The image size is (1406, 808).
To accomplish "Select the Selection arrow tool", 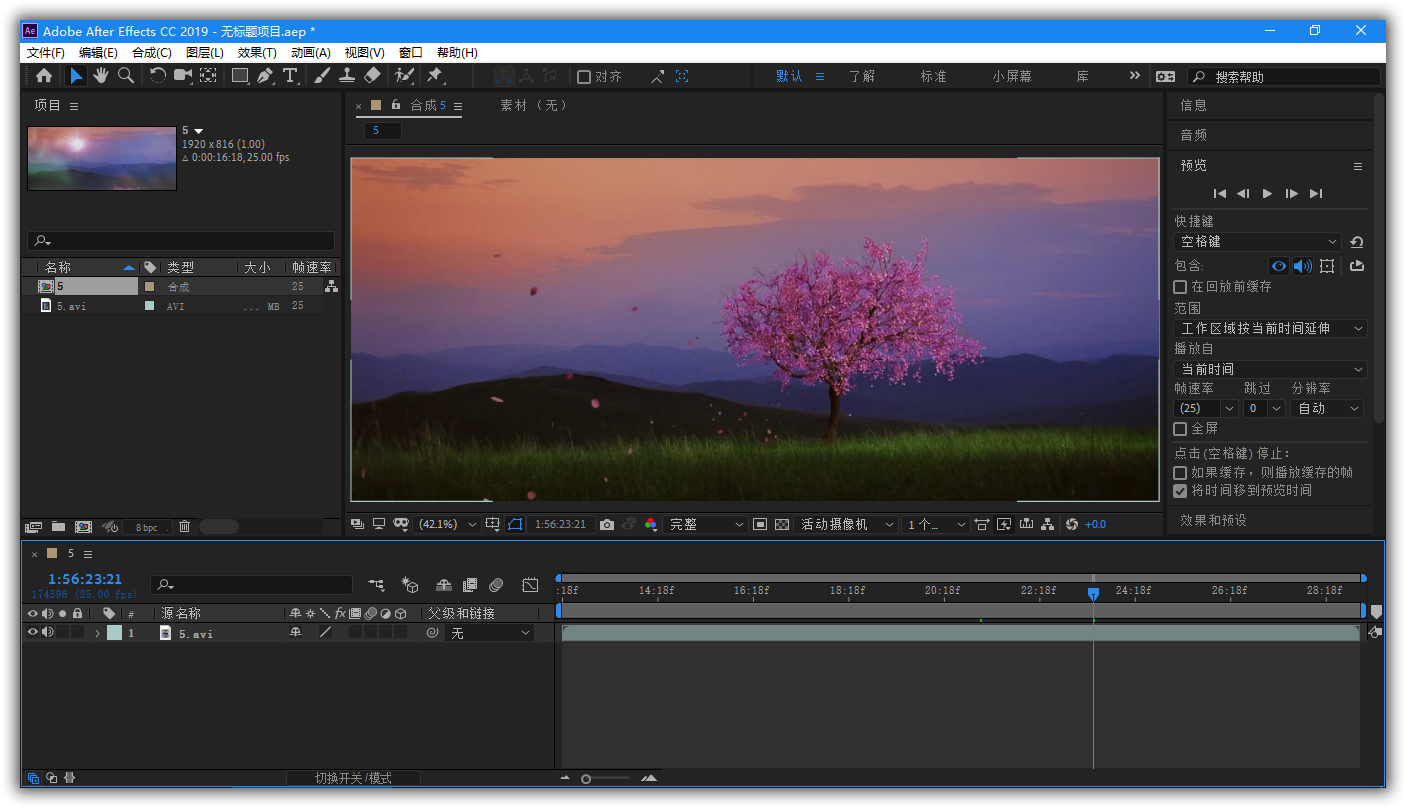I will (x=76, y=76).
